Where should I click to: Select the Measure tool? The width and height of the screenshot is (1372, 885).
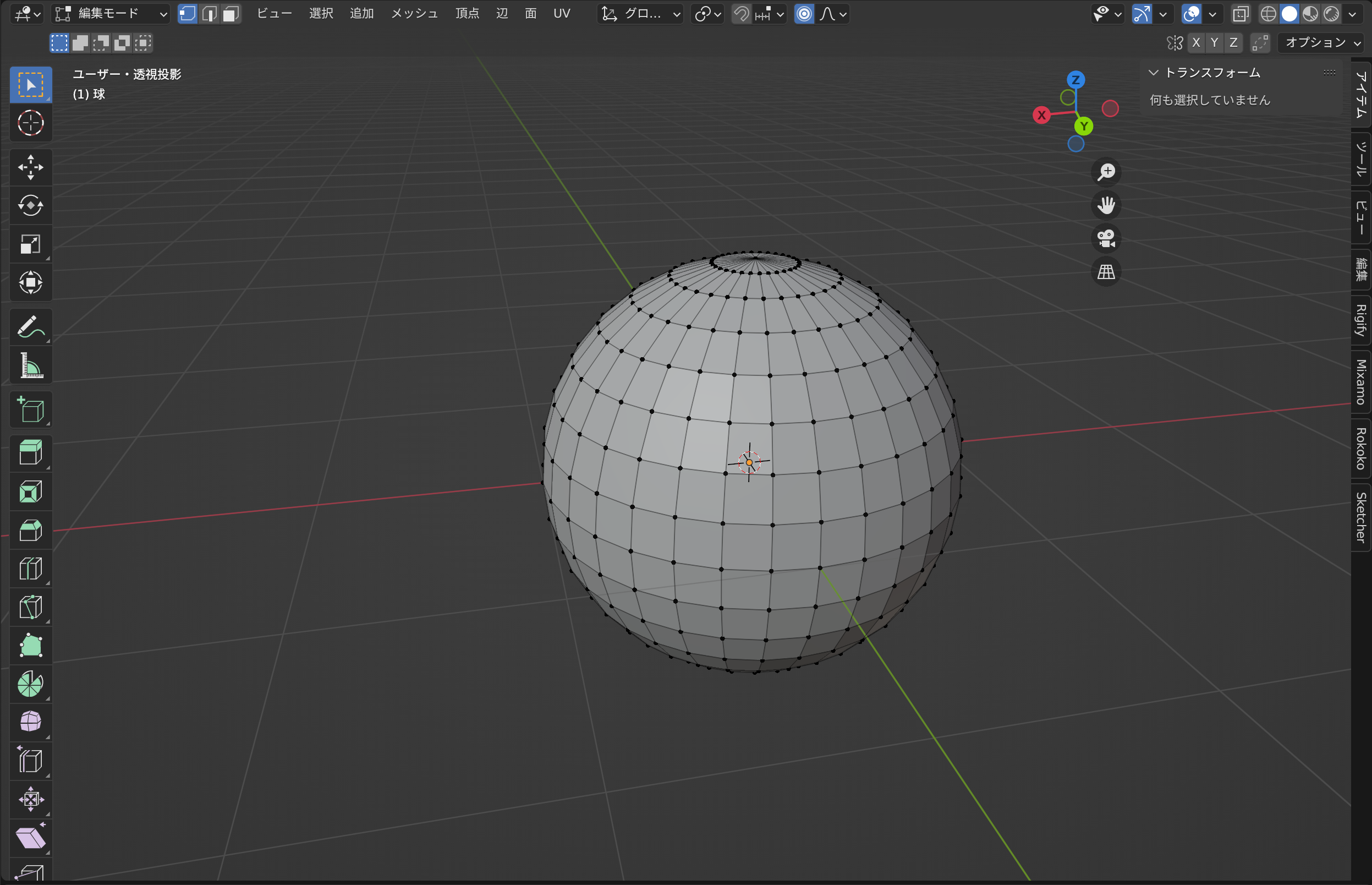tap(31, 365)
